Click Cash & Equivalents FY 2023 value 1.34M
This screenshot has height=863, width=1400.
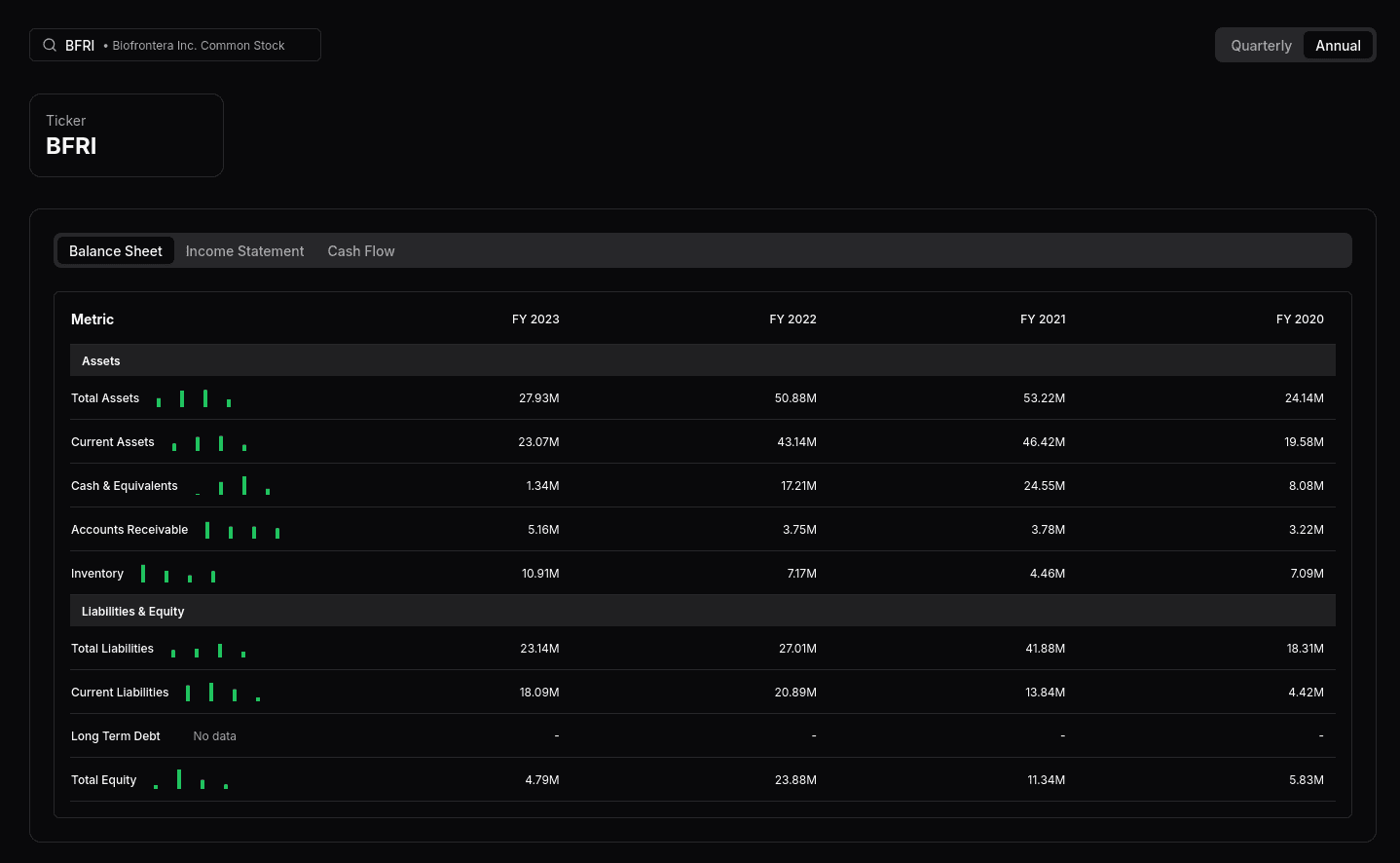pyautogui.click(x=542, y=486)
